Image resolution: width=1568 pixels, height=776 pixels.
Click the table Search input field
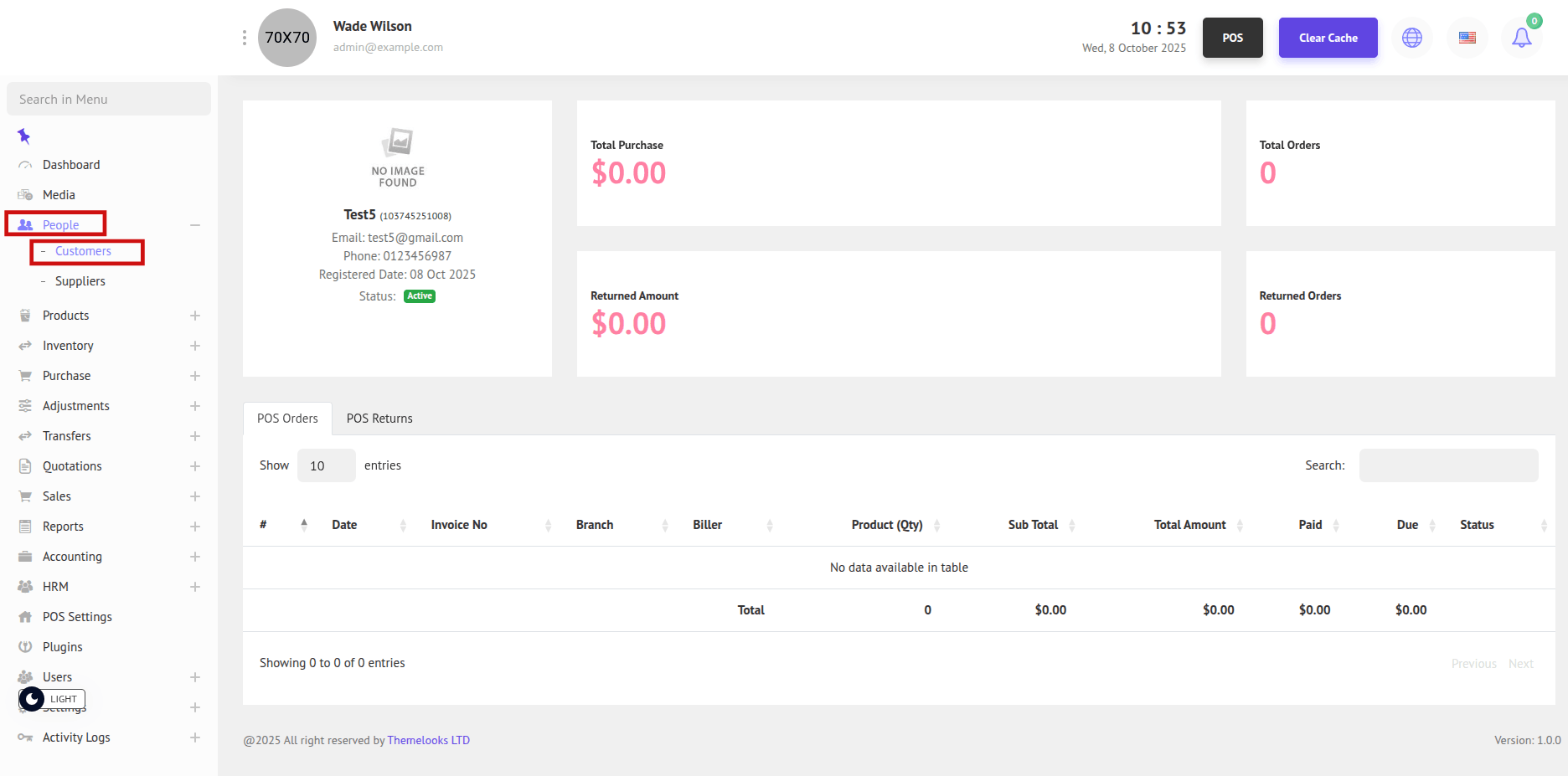click(x=1448, y=465)
